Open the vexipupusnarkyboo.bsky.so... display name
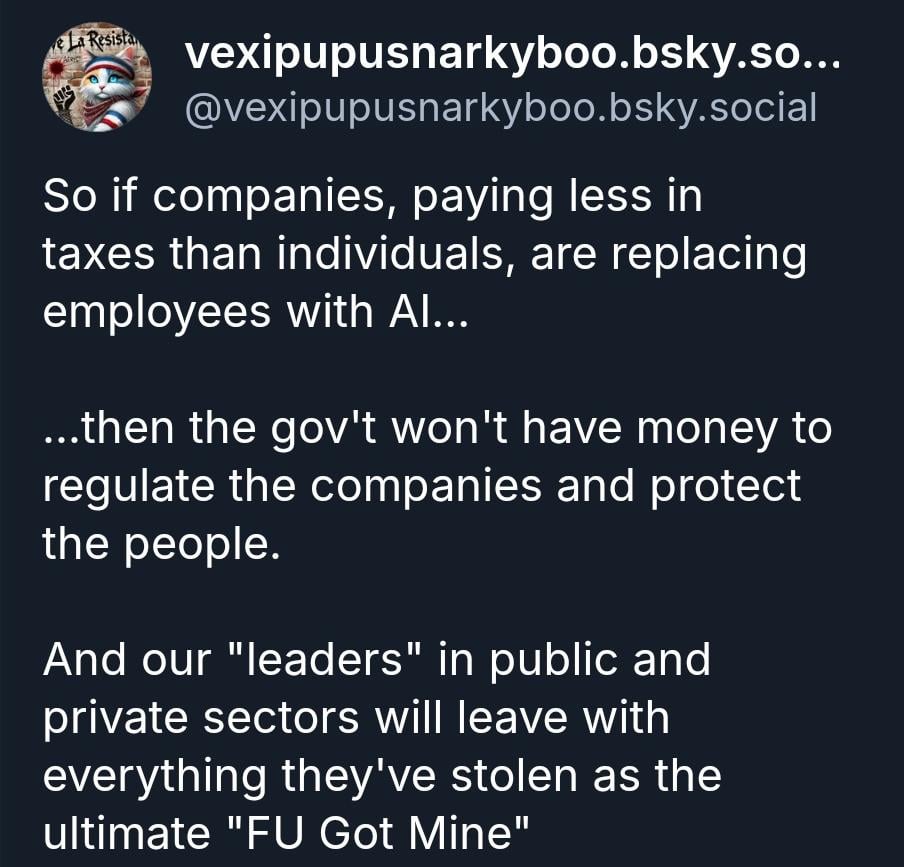The image size is (904, 867). 512,54
